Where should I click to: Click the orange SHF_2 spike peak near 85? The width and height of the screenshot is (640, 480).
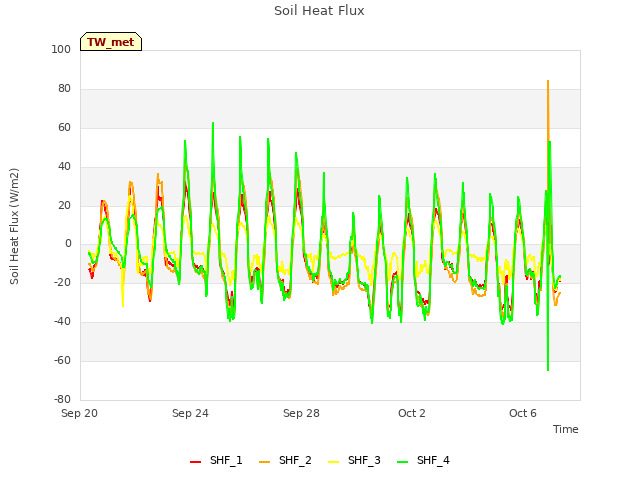tap(548, 81)
